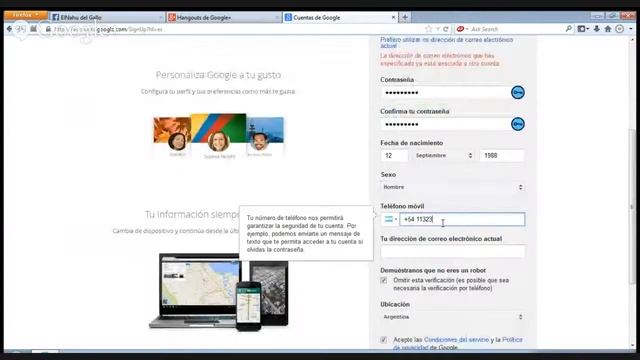Click the vertical scrollbar thumb
Image resolution: width=640 pixels, height=360 pixels.
click(633, 206)
